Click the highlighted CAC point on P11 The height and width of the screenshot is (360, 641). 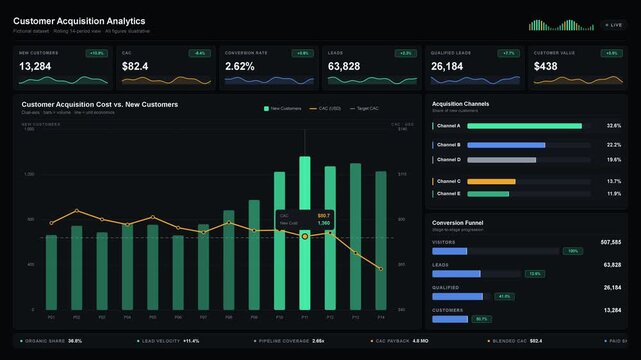coord(305,237)
